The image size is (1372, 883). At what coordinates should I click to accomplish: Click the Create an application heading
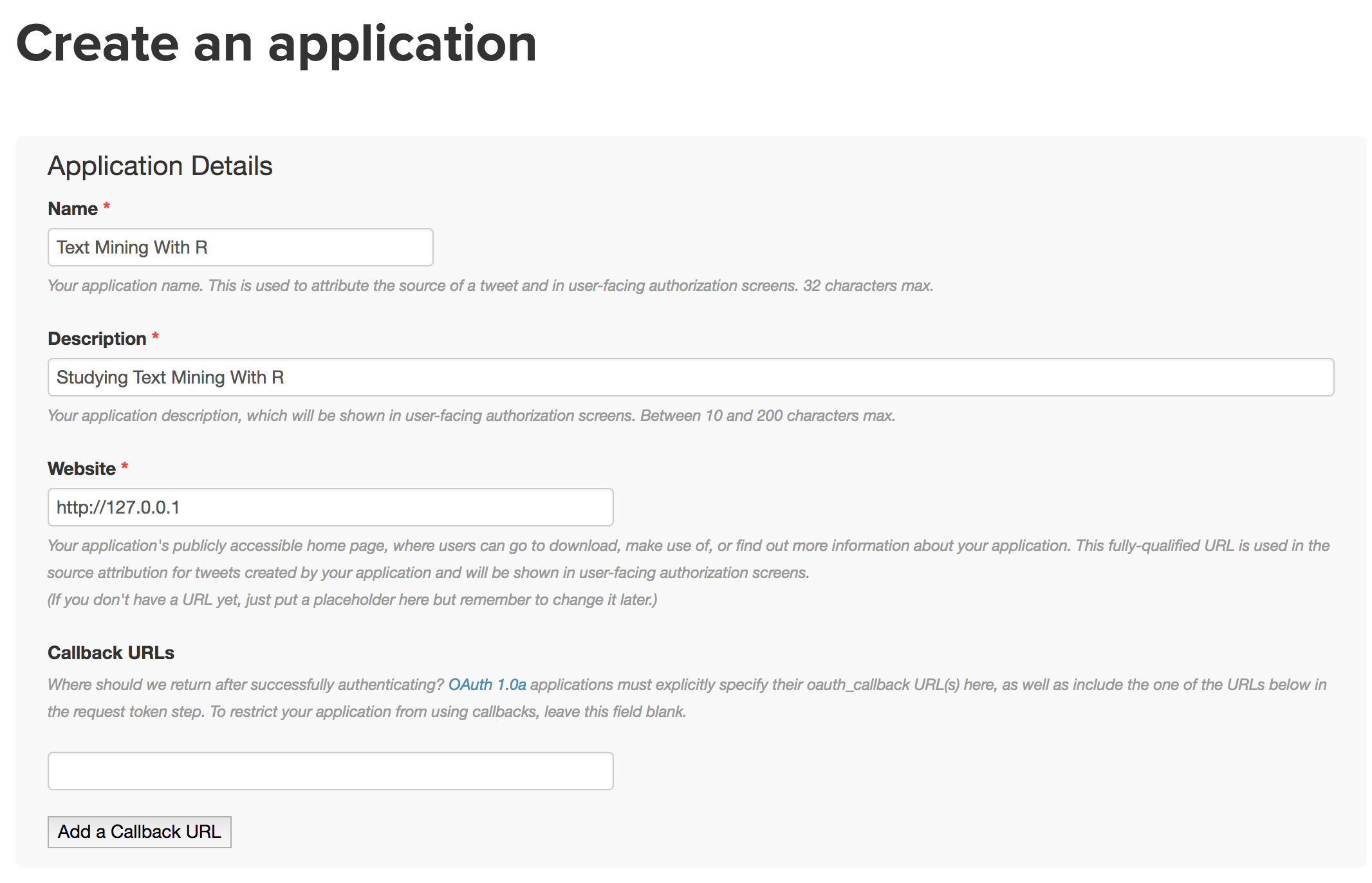pyautogui.click(x=276, y=44)
